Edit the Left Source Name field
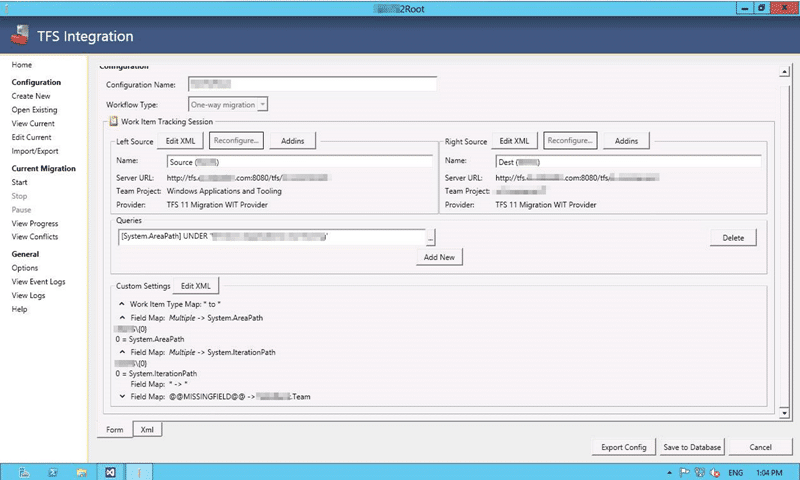 pos(299,162)
